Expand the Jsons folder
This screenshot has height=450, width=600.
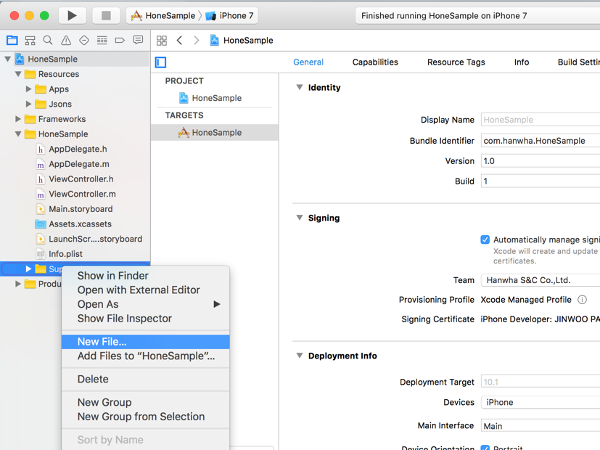click(28, 104)
